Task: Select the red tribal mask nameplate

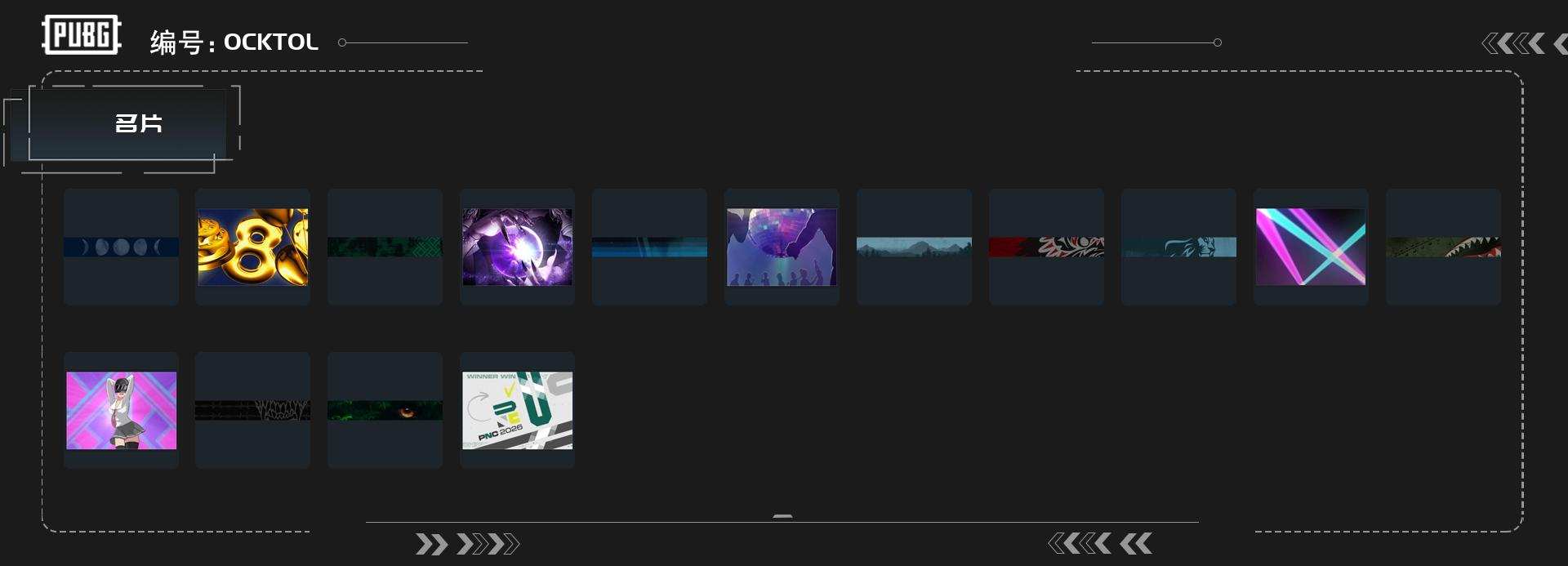Action: click(1047, 247)
